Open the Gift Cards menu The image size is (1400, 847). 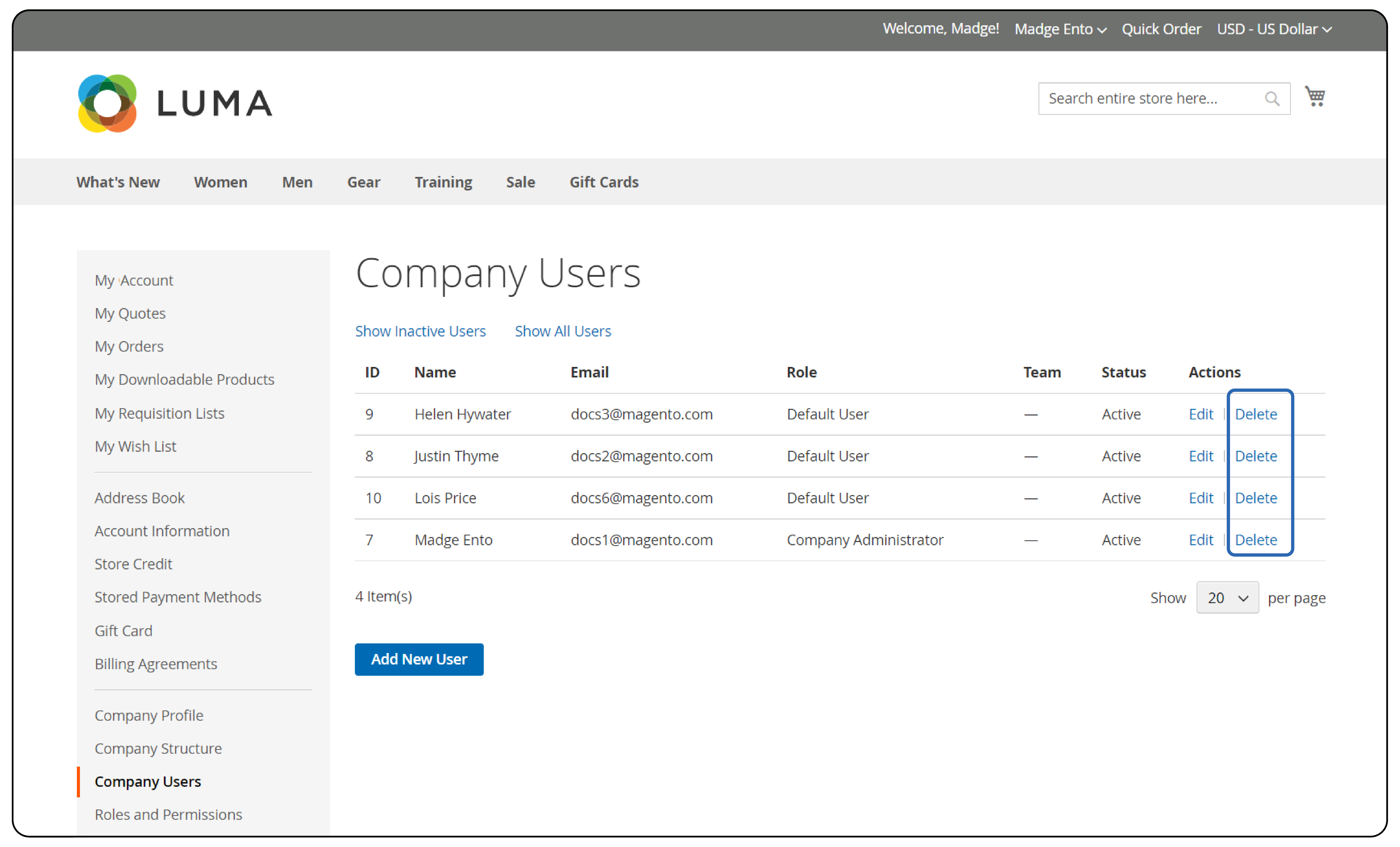pos(604,182)
